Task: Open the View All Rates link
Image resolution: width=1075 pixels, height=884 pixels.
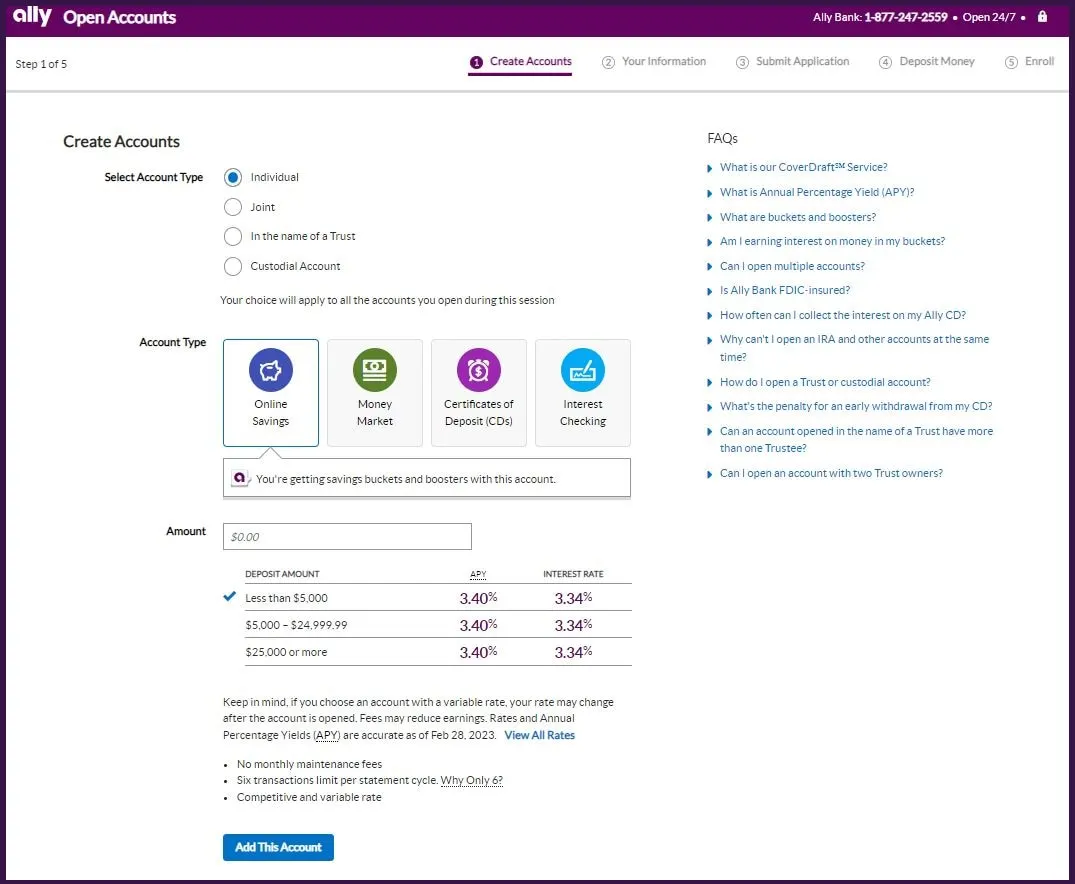Action: point(539,735)
